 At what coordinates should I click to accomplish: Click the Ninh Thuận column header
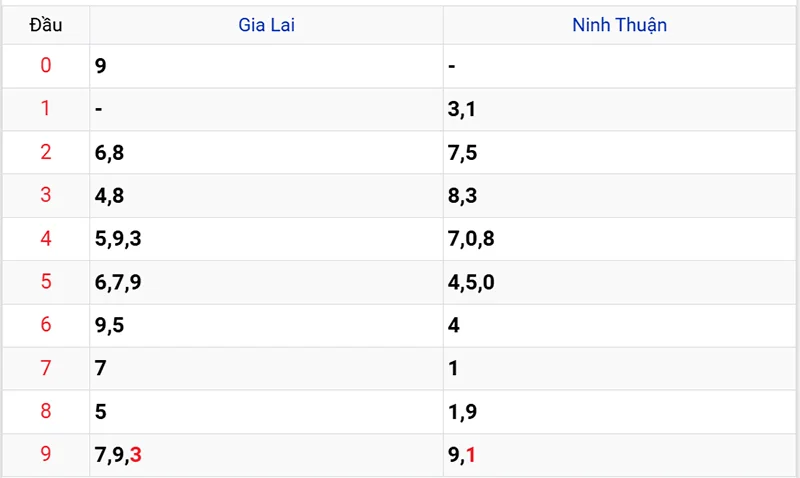click(619, 25)
